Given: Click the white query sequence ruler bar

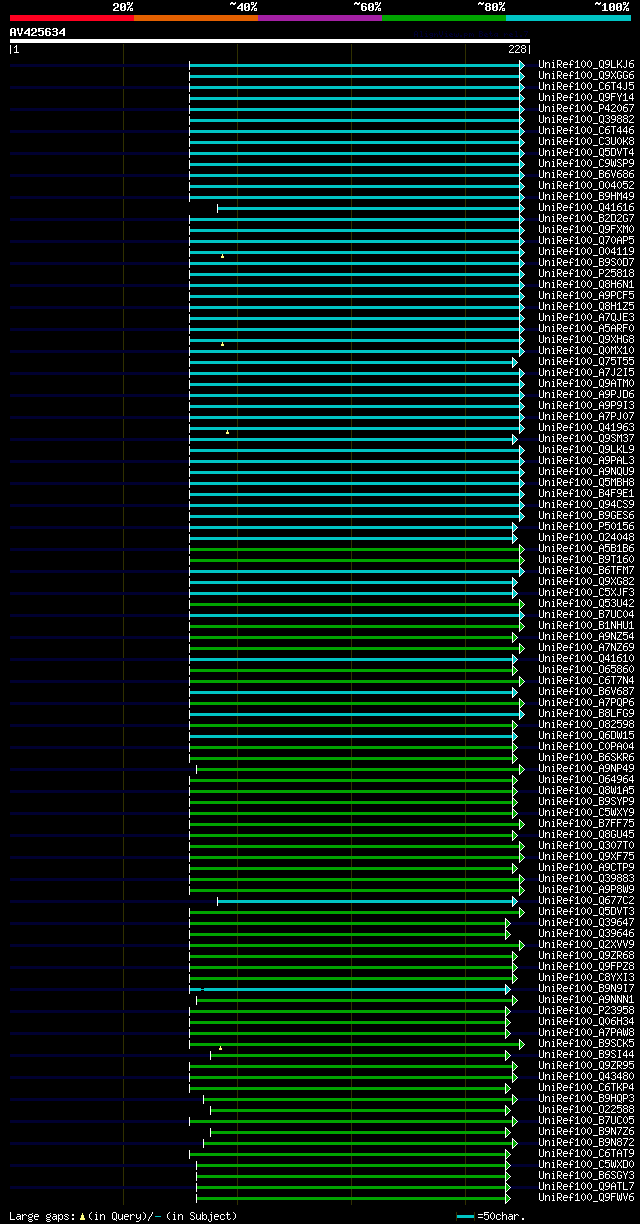Looking at the screenshot, I should click(x=270, y=41).
